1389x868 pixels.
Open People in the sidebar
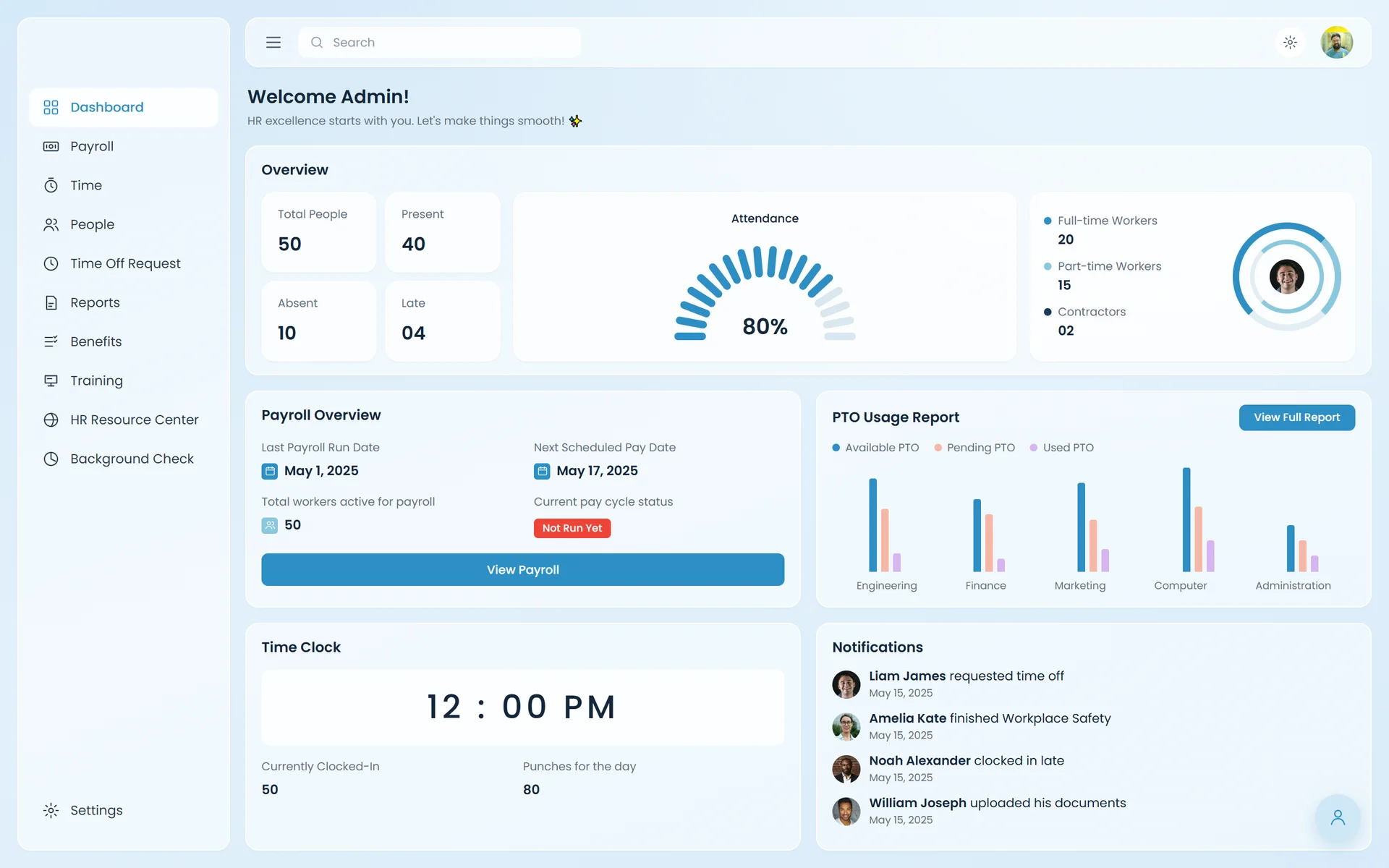(x=123, y=224)
